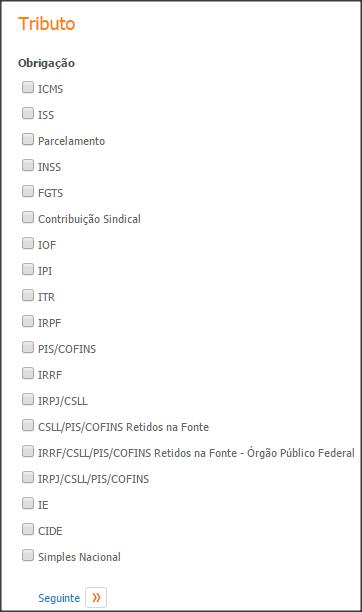Click the double-chevron next arrow icon

coord(96,597)
